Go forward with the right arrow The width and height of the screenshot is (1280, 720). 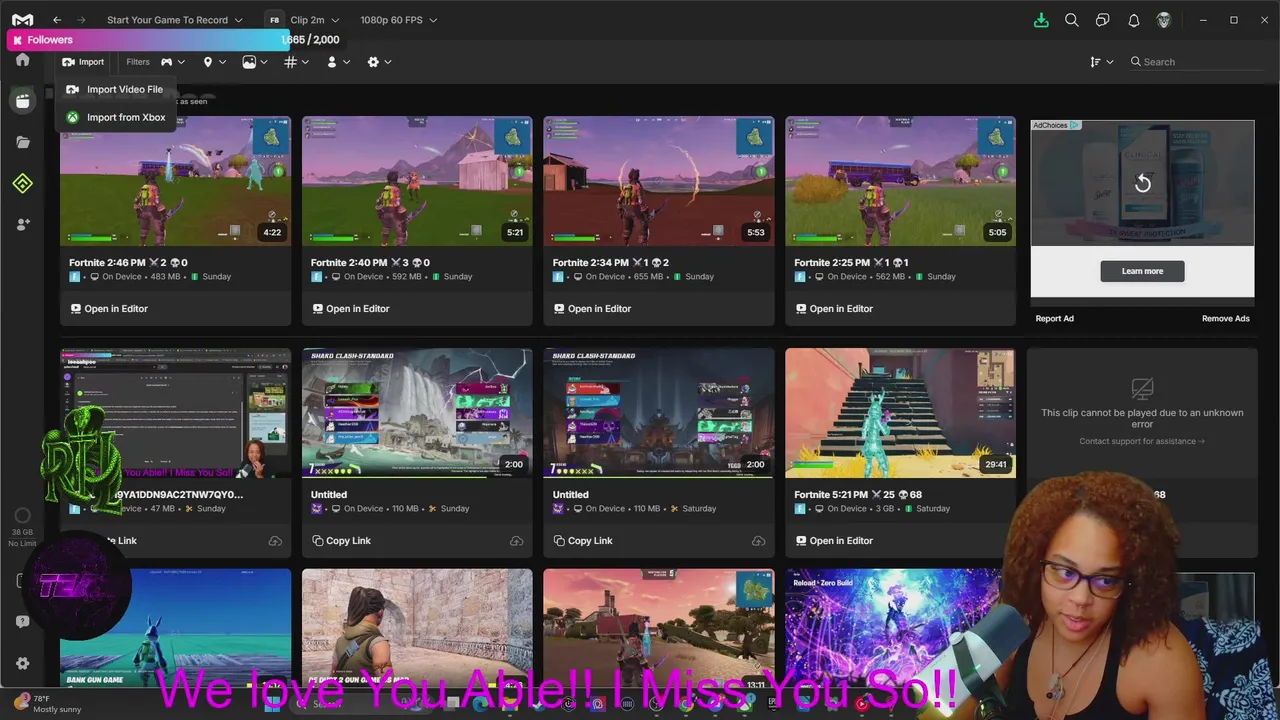click(x=81, y=20)
